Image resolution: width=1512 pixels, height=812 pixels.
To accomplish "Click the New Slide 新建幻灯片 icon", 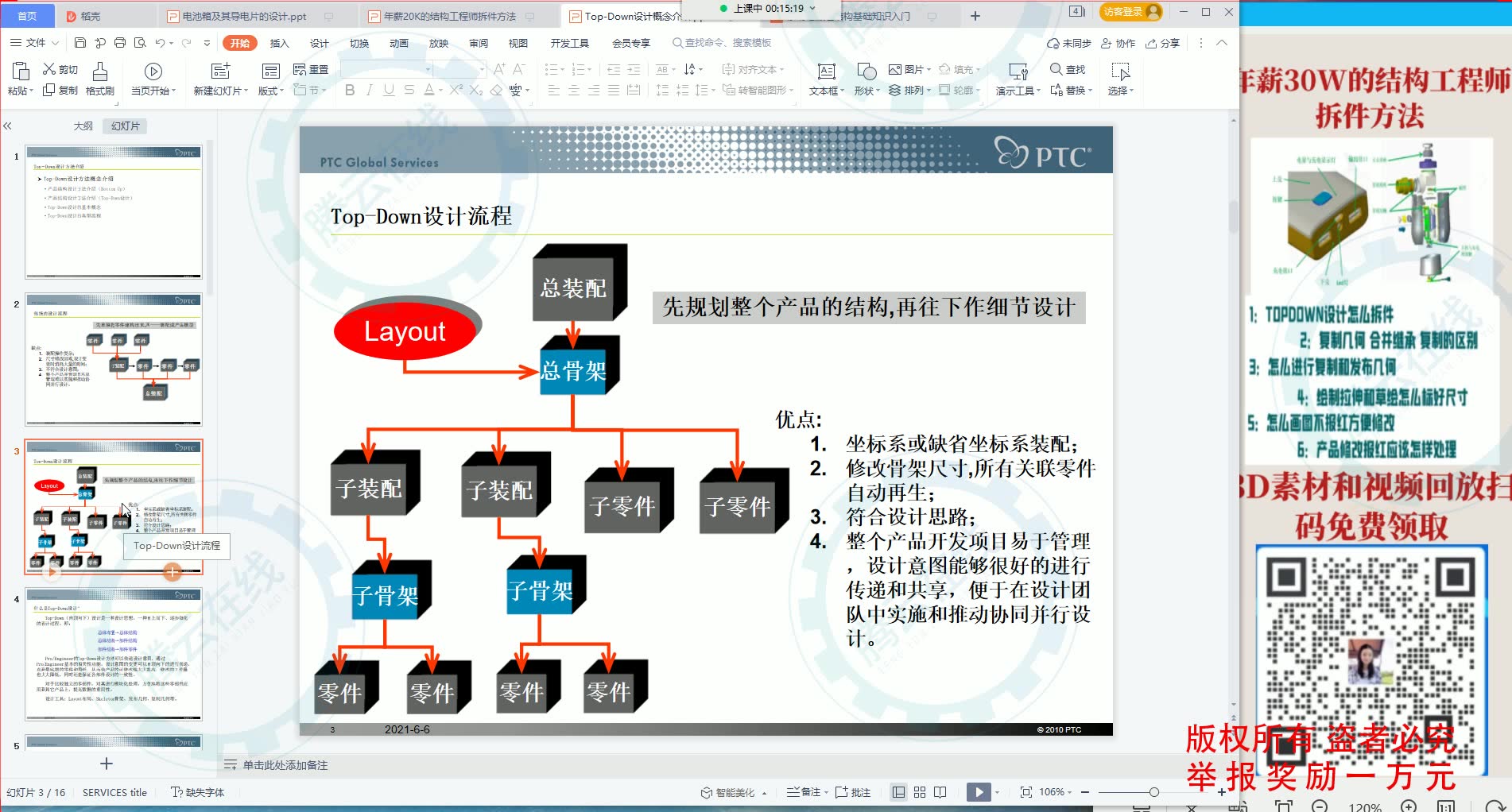I will coord(220,72).
